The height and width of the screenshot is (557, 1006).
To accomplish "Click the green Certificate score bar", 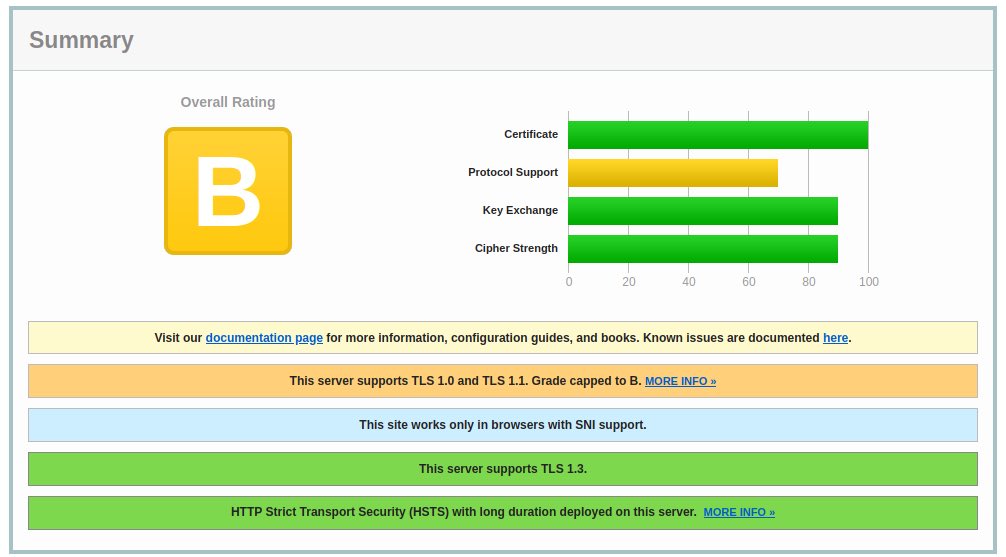I will (x=718, y=135).
